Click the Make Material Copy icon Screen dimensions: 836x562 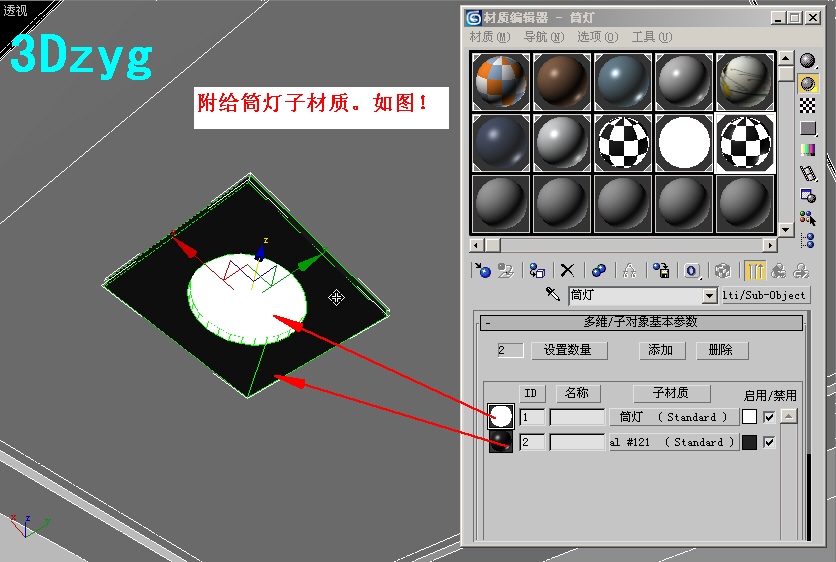click(599, 270)
